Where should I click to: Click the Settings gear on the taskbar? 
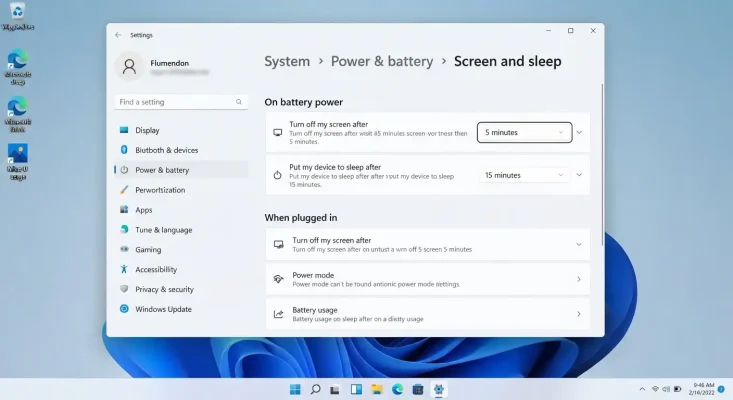(x=438, y=389)
